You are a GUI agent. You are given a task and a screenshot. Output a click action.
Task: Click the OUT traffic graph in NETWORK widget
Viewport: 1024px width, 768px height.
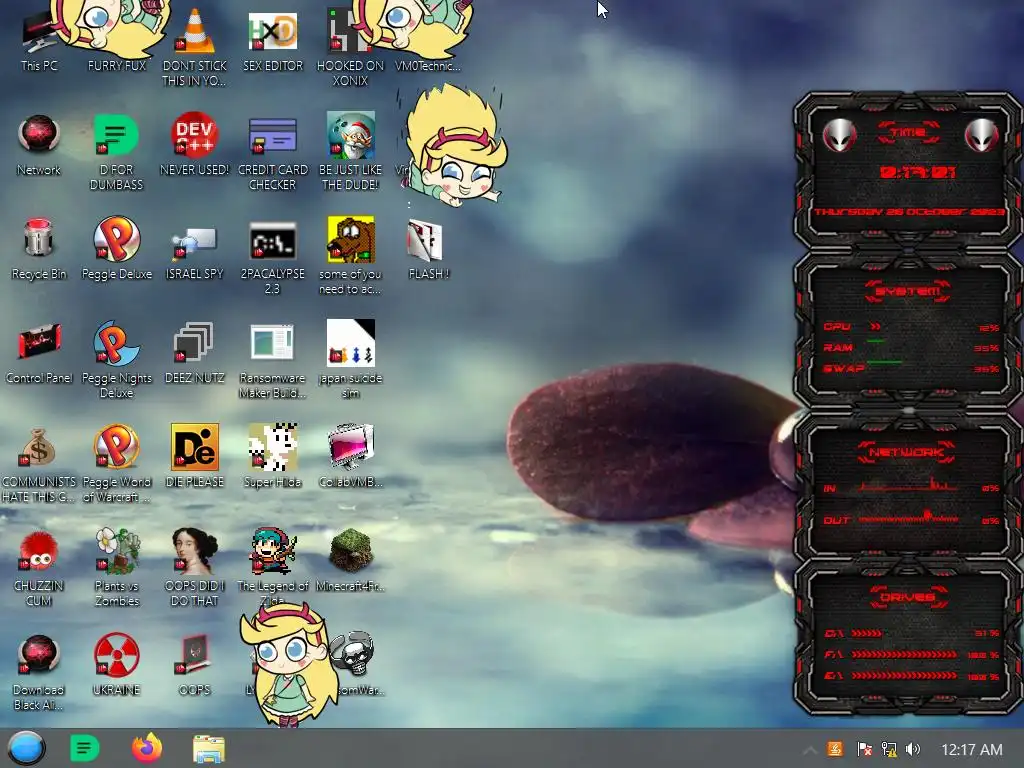(908, 519)
